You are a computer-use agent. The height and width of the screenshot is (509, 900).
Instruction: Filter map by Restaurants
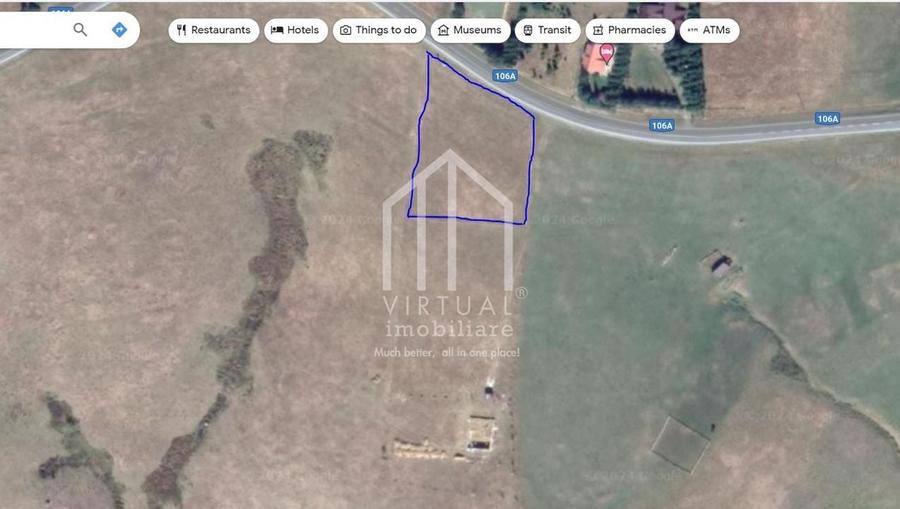(214, 30)
